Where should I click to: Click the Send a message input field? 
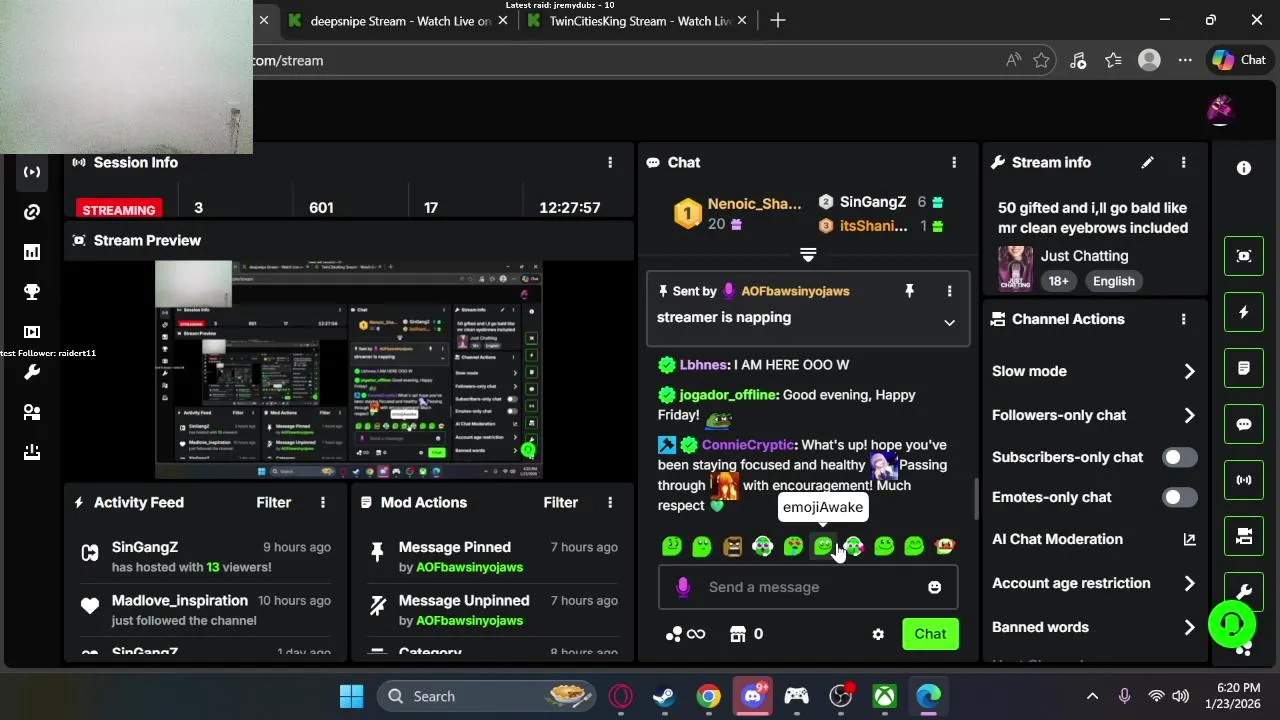(808, 587)
